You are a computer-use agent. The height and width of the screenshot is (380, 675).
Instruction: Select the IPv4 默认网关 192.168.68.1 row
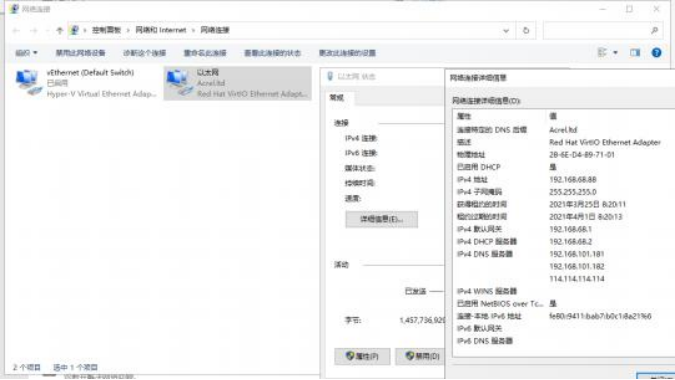[x=564, y=229]
